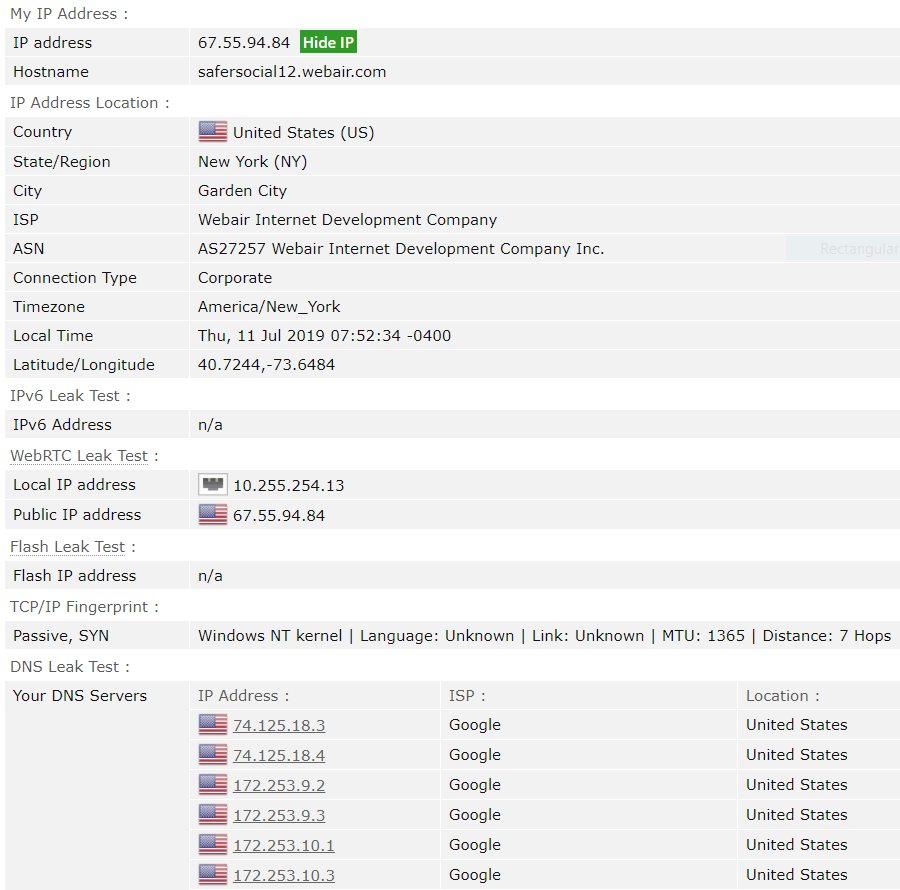
Task: Click the IP Address : column header
Action: (x=243, y=695)
